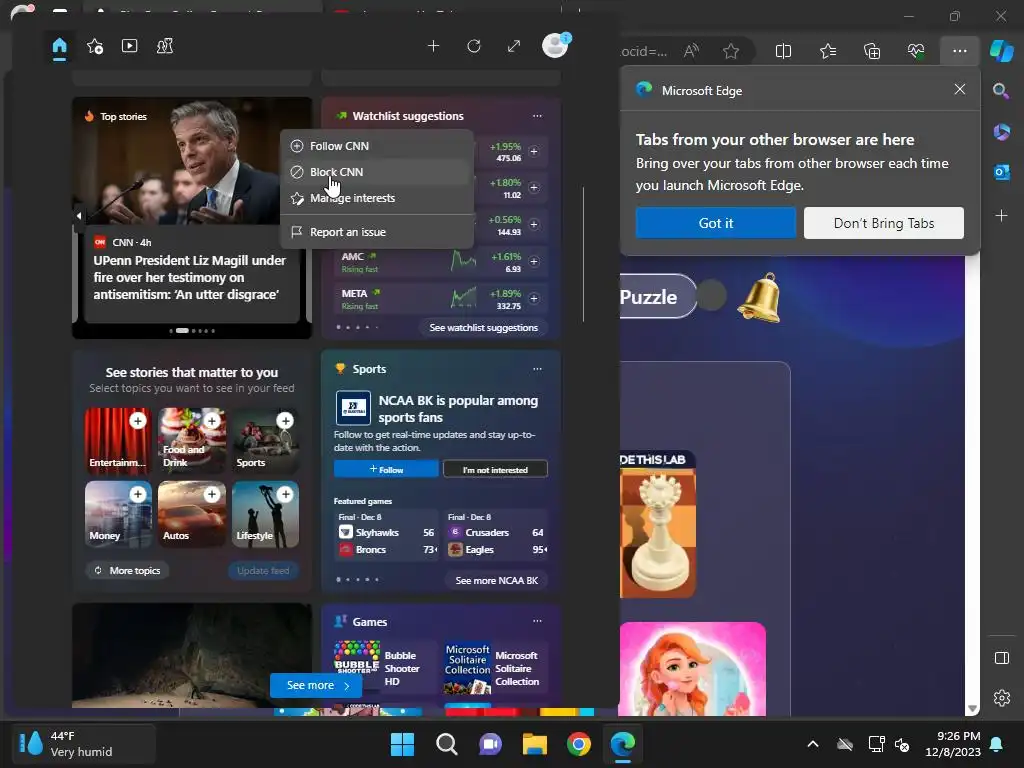1024x768 pixels.
Task: Open the widgets Favorites star tab
Action: [x=95, y=46]
